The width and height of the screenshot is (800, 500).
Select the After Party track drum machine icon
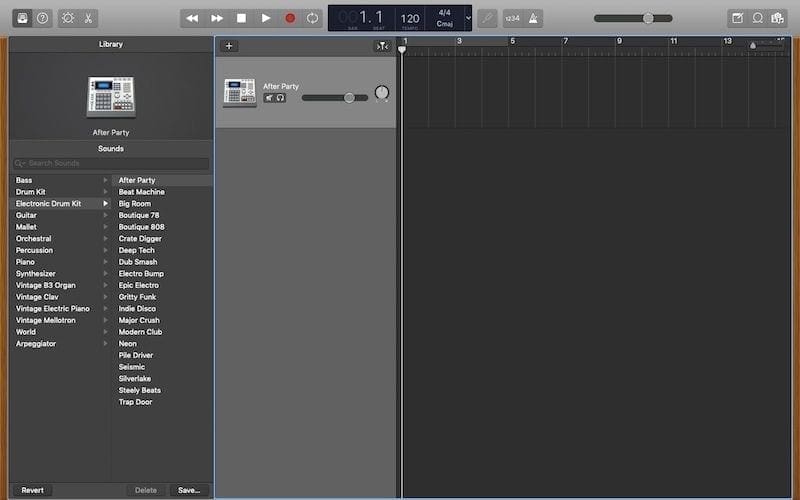coord(240,92)
